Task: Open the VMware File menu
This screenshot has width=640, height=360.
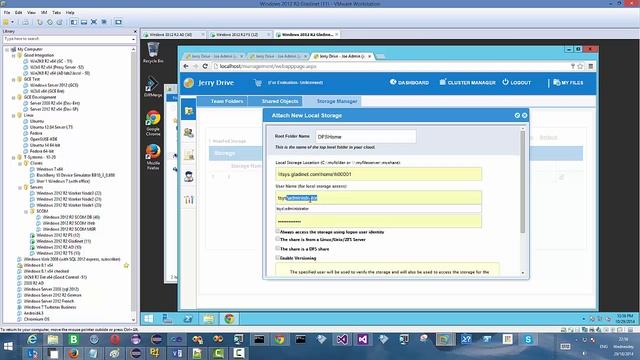Action: pos(7,13)
